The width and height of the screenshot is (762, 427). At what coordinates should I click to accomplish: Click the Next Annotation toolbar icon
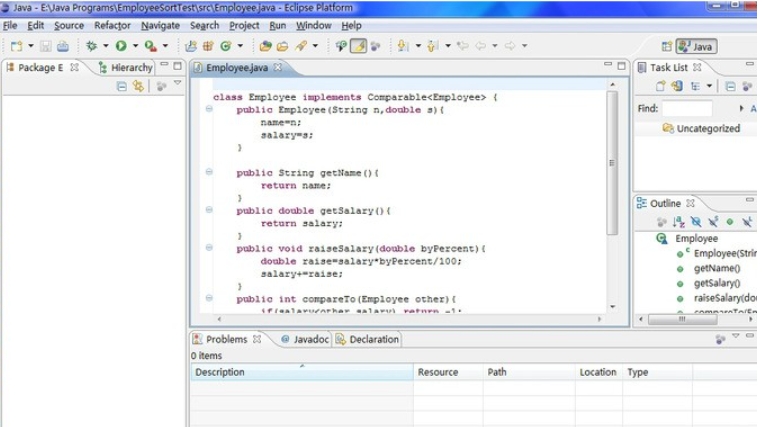[x=403, y=46]
